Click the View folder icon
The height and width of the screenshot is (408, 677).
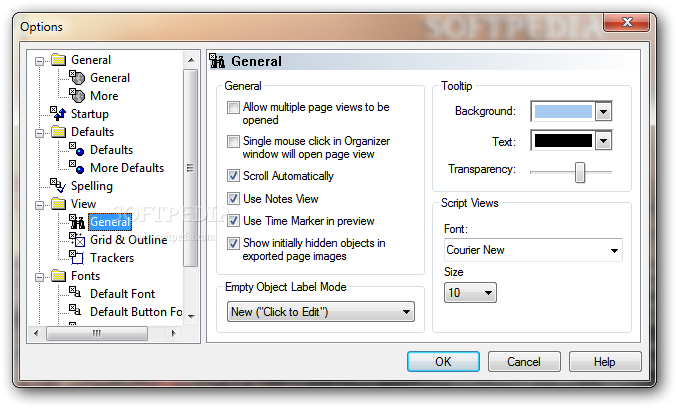tap(58, 203)
